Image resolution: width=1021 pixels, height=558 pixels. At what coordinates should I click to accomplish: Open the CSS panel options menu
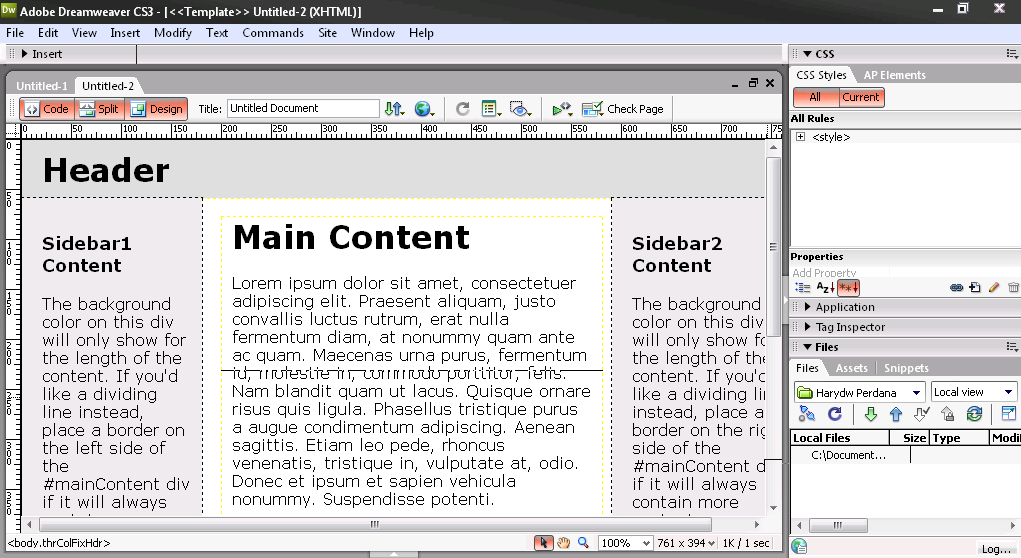[x=1012, y=54]
